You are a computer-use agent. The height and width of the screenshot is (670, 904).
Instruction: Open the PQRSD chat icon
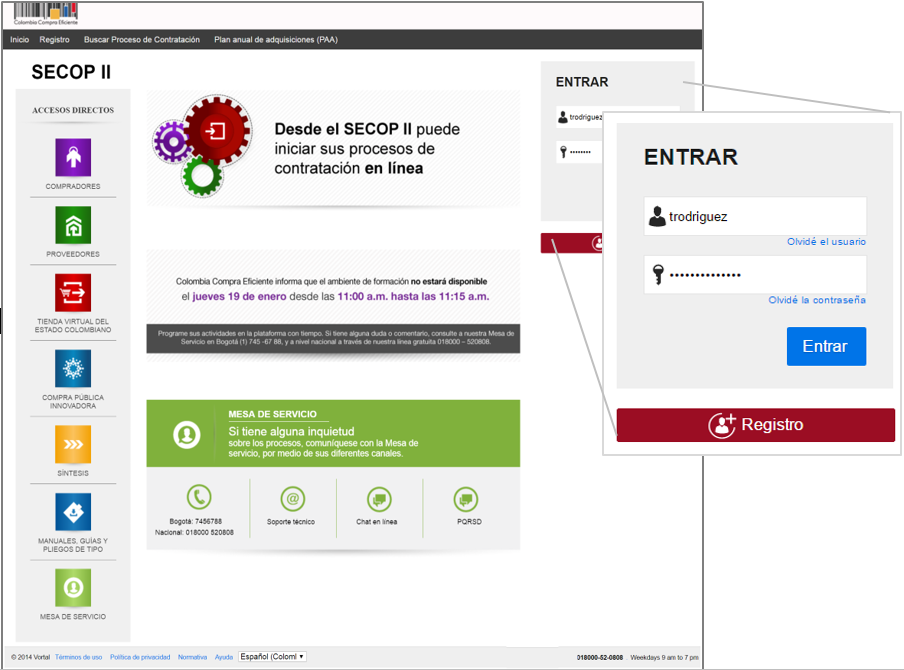466,499
